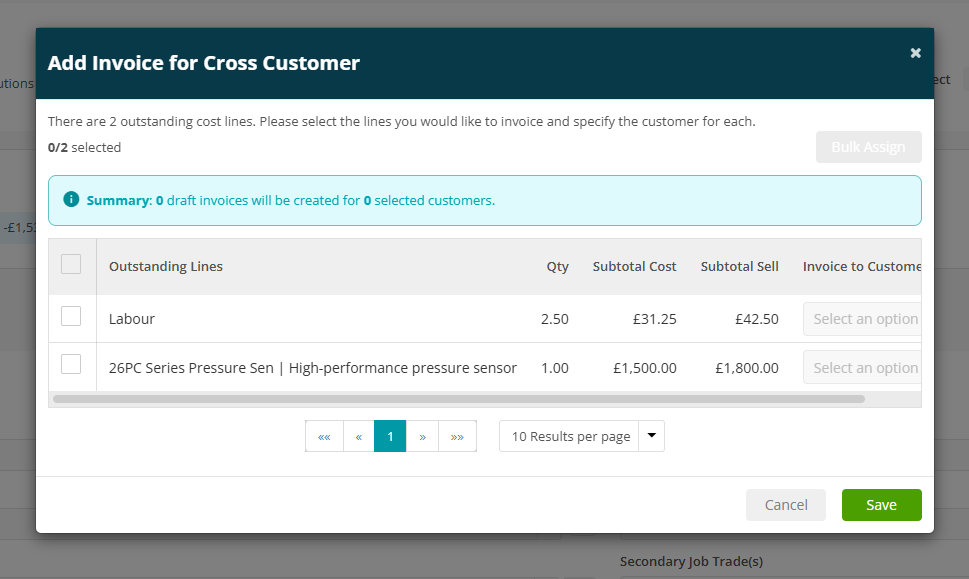
Task: Check the Labour line checkbox
Action: (71, 316)
